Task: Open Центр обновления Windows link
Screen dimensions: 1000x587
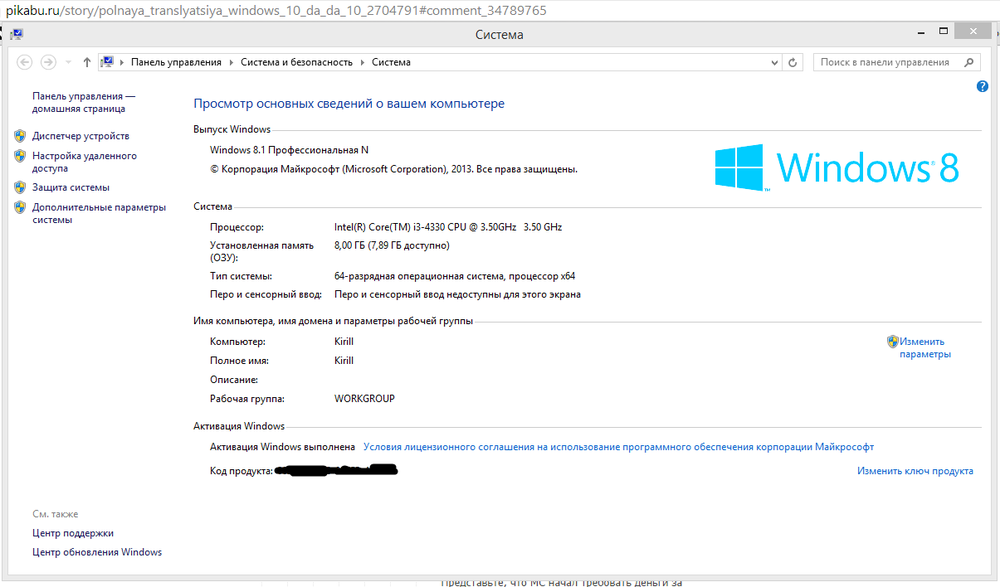Action: pyautogui.click(x=97, y=552)
